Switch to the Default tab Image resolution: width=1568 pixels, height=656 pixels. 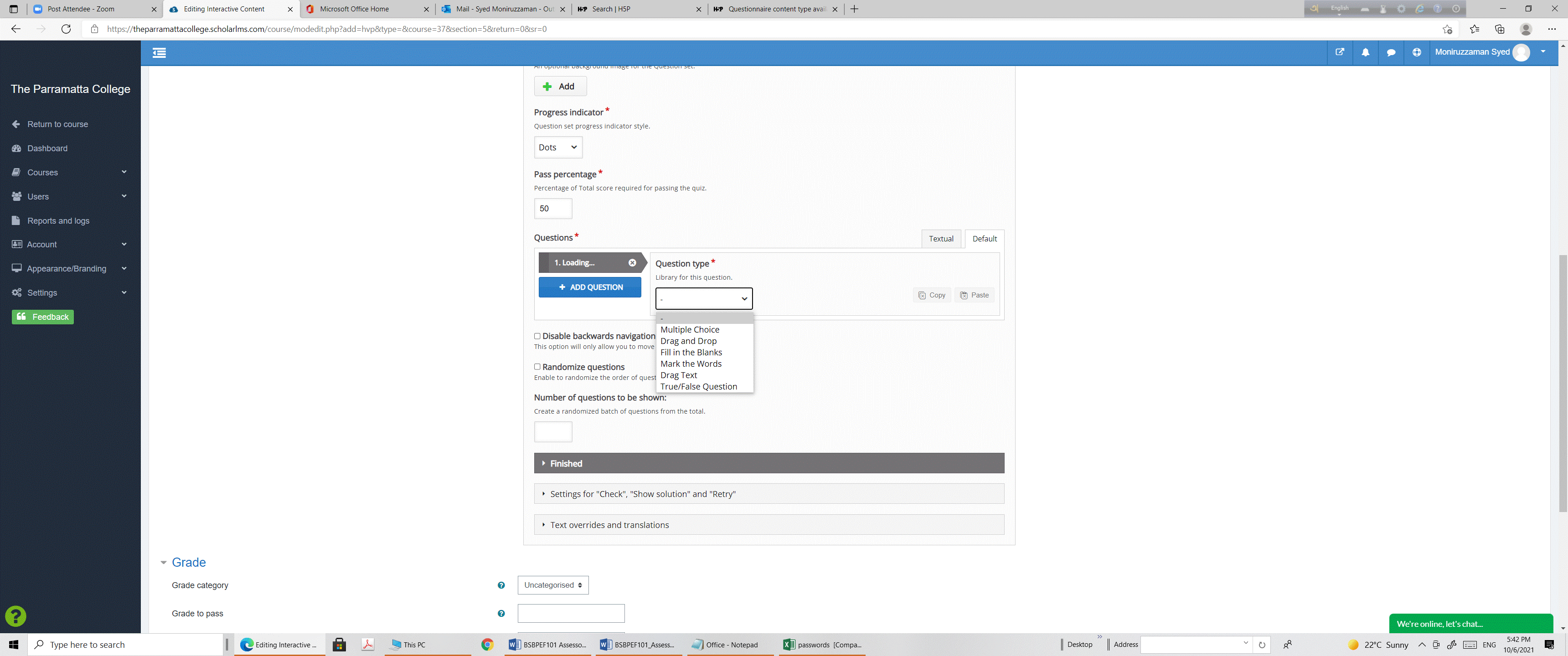984,239
